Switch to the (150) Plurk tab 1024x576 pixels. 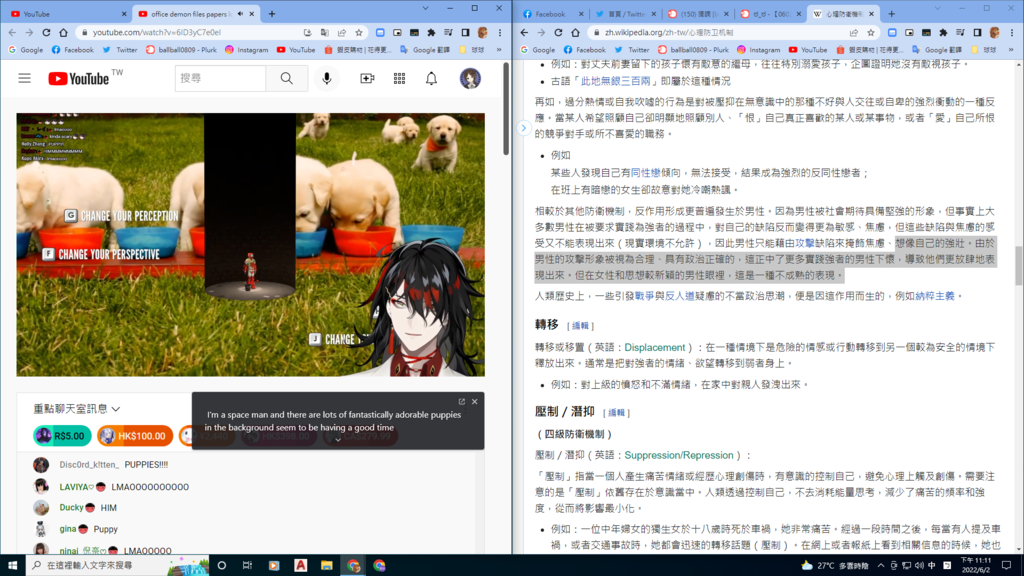point(697,14)
